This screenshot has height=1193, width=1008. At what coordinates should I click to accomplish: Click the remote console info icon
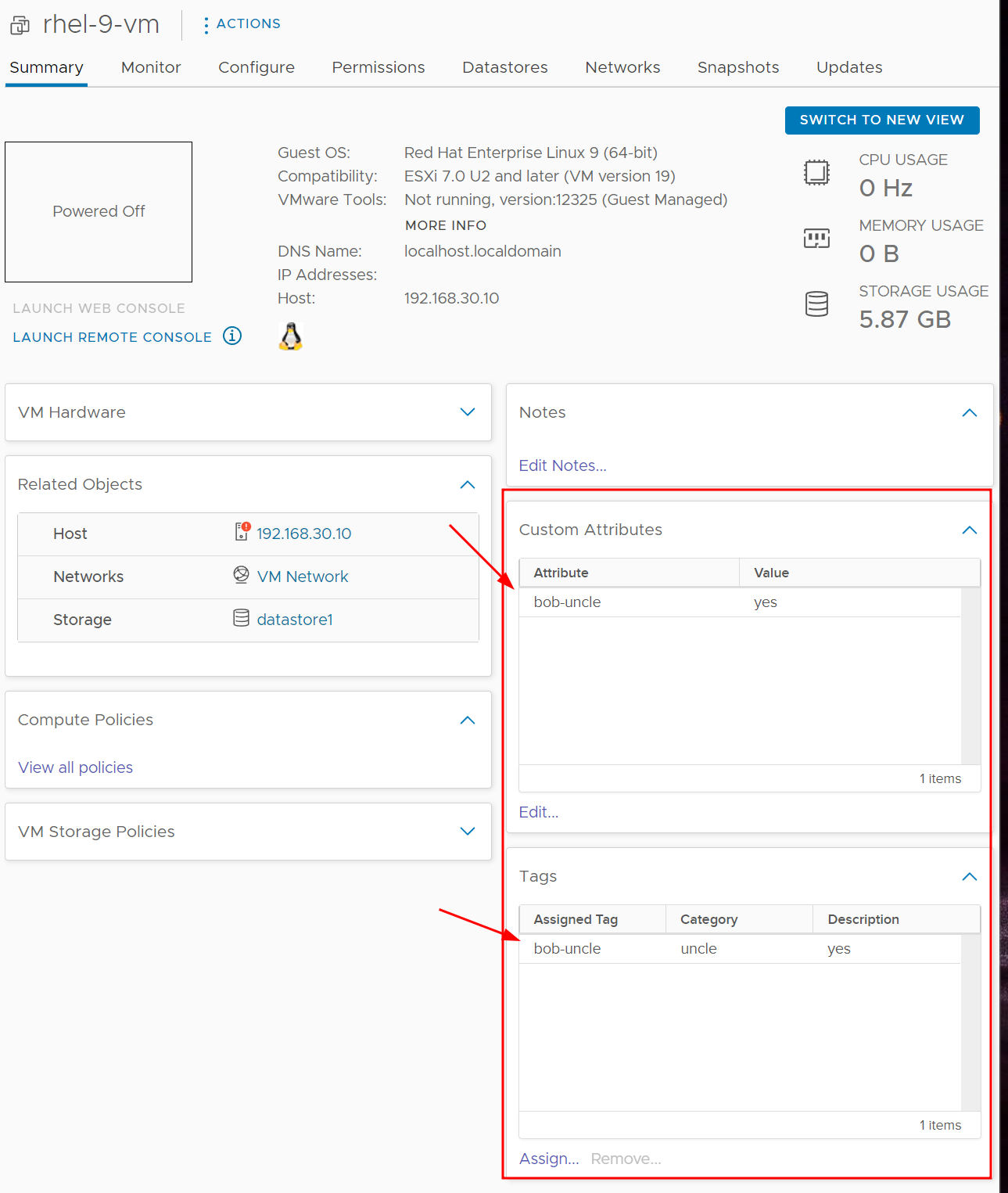pyautogui.click(x=232, y=336)
